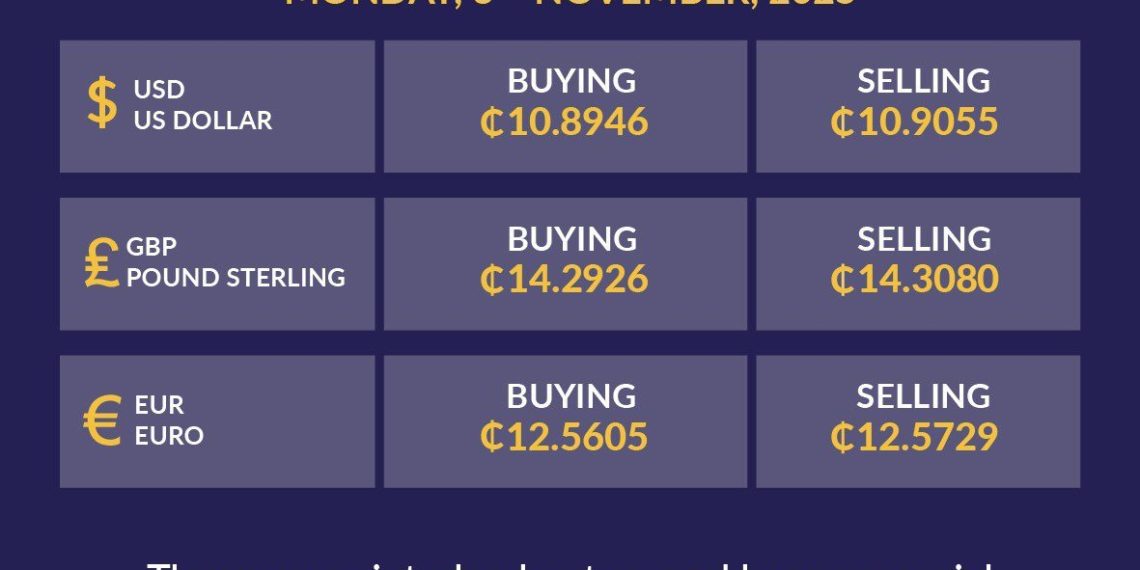Click the cedi symbol before 14.2926
The height and width of the screenshot is (570, 1140).
click(x=491, y=280)
